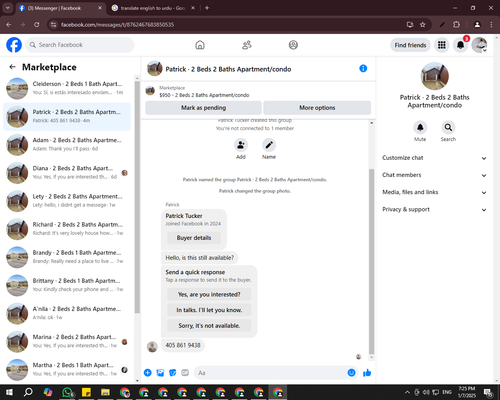
Task: Open Diana 2 Beds 2 Baths conversation
Action: click(x=67, y=173)
